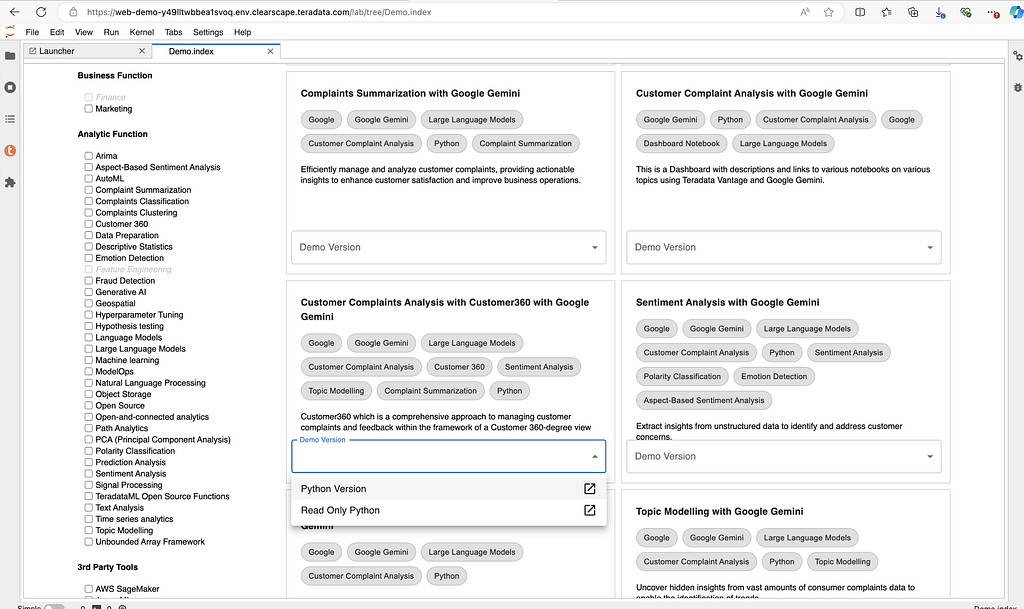Open the orange Teradata sidebar icon
The height and width of the screenshot is (609, 1024).
10,151
